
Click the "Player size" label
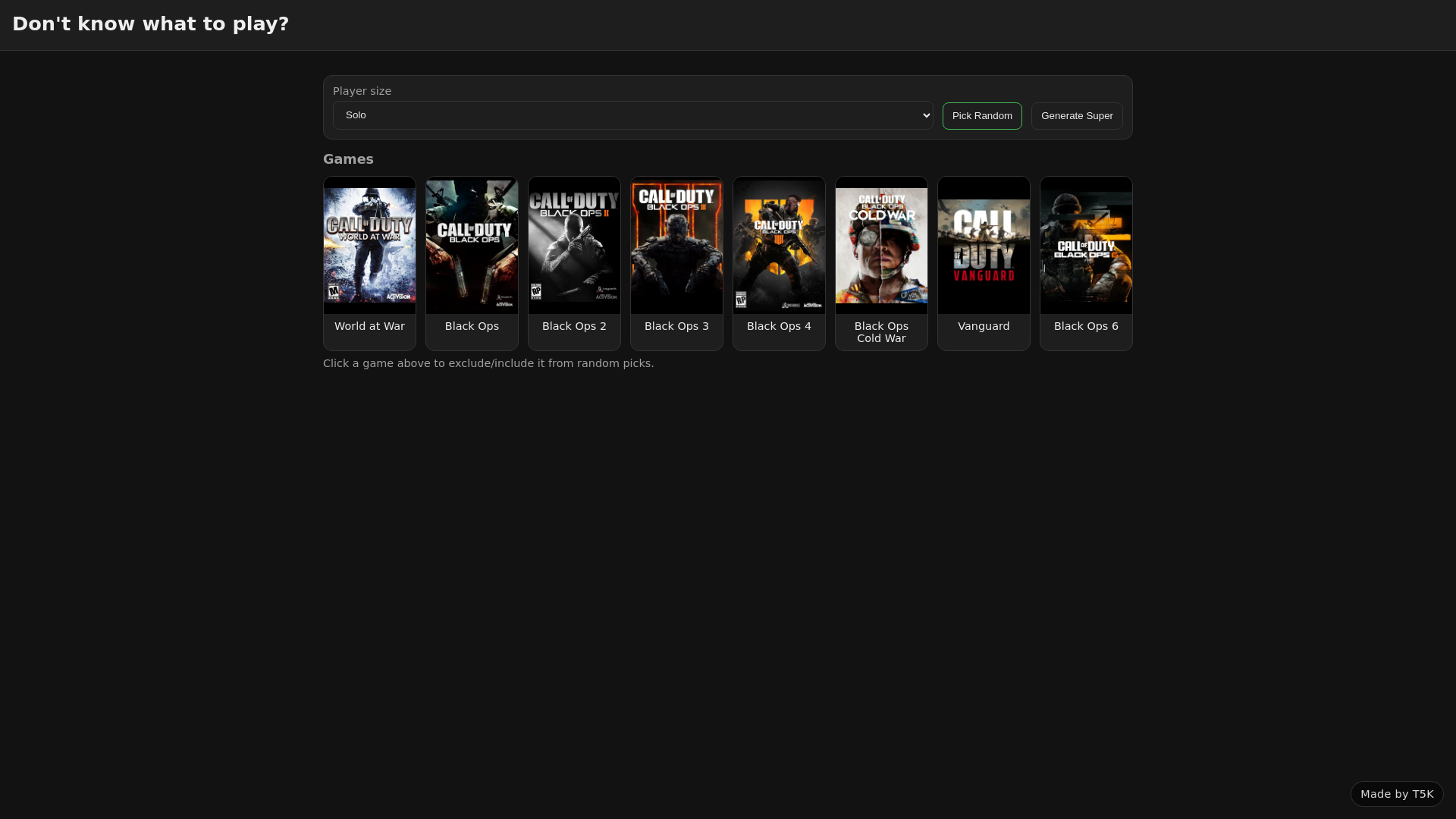tap(362, 91)
